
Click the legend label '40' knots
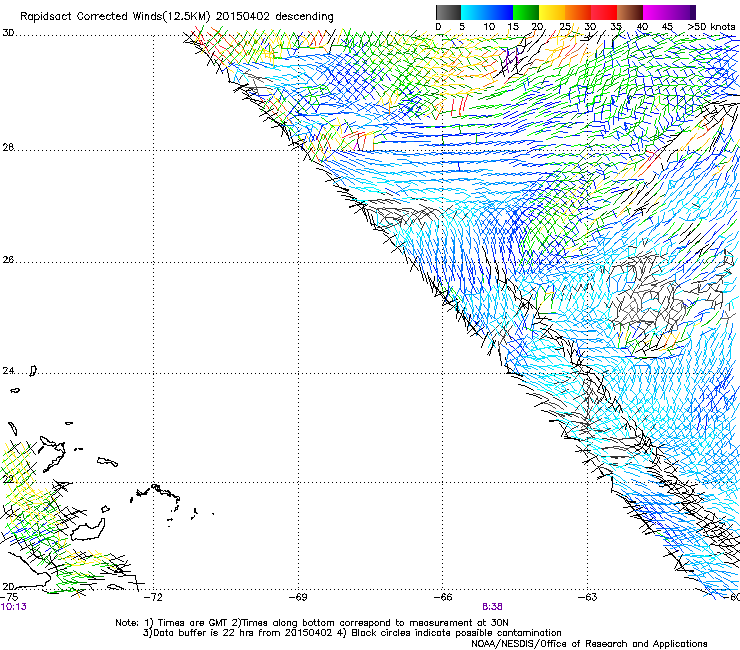tap(642, 27)
